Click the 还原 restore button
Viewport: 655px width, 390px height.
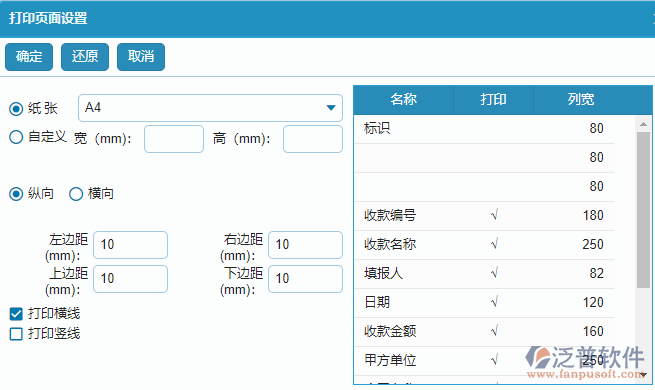coord(85,57)
